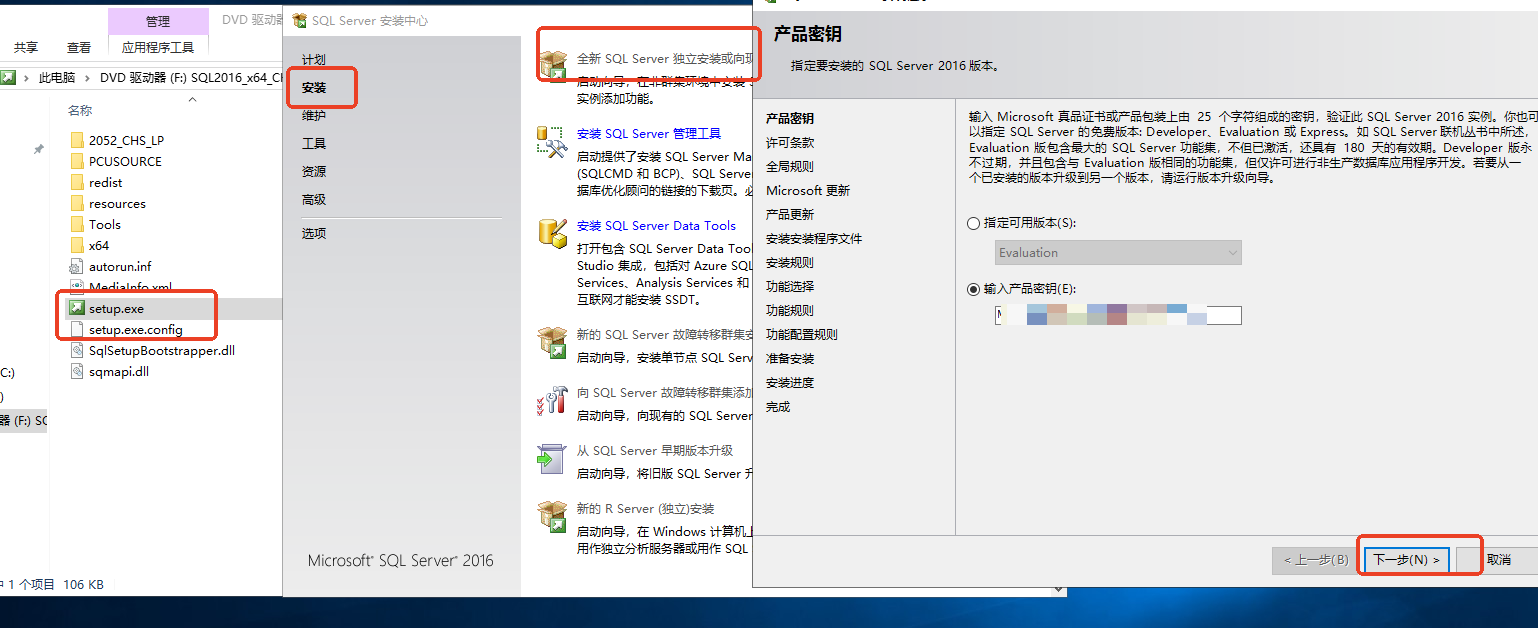This screenshot has width=1538, height=628.
Task: Open the 共享 ribbon tab
Action: (x=26, y=47)
